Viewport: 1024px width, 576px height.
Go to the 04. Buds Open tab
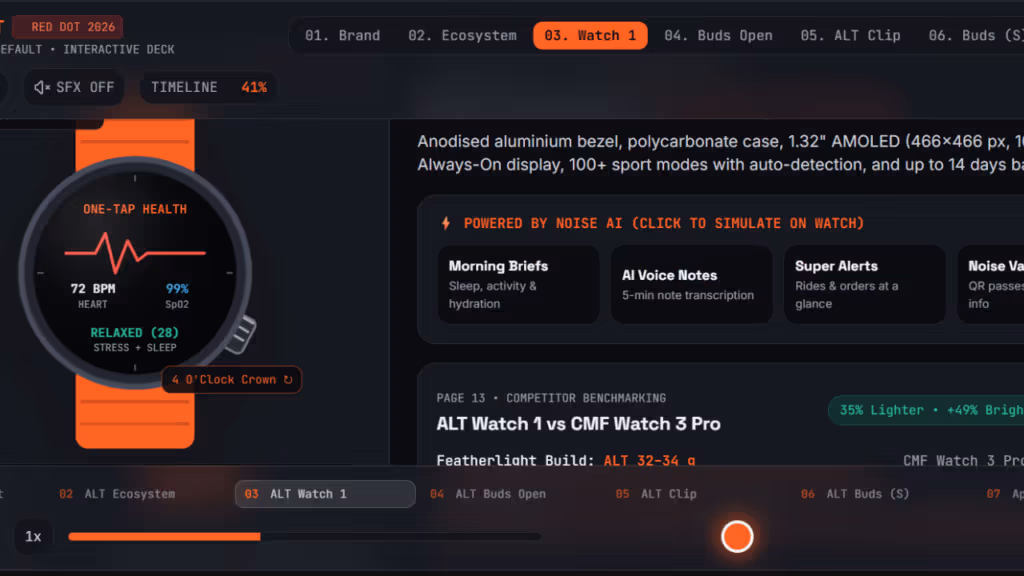pyautogui.click(x=718, y=35)
